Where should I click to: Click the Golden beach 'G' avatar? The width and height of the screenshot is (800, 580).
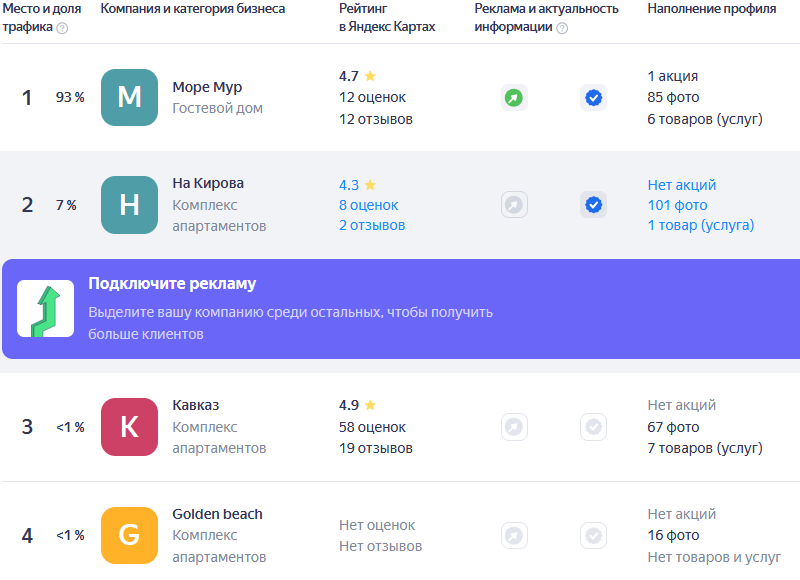point(130,536)
